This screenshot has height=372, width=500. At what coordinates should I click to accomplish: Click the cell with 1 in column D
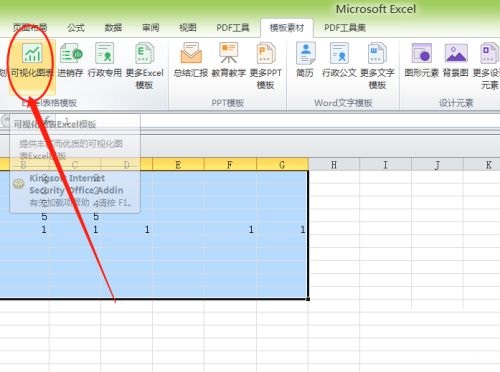(x=127, y=229)
